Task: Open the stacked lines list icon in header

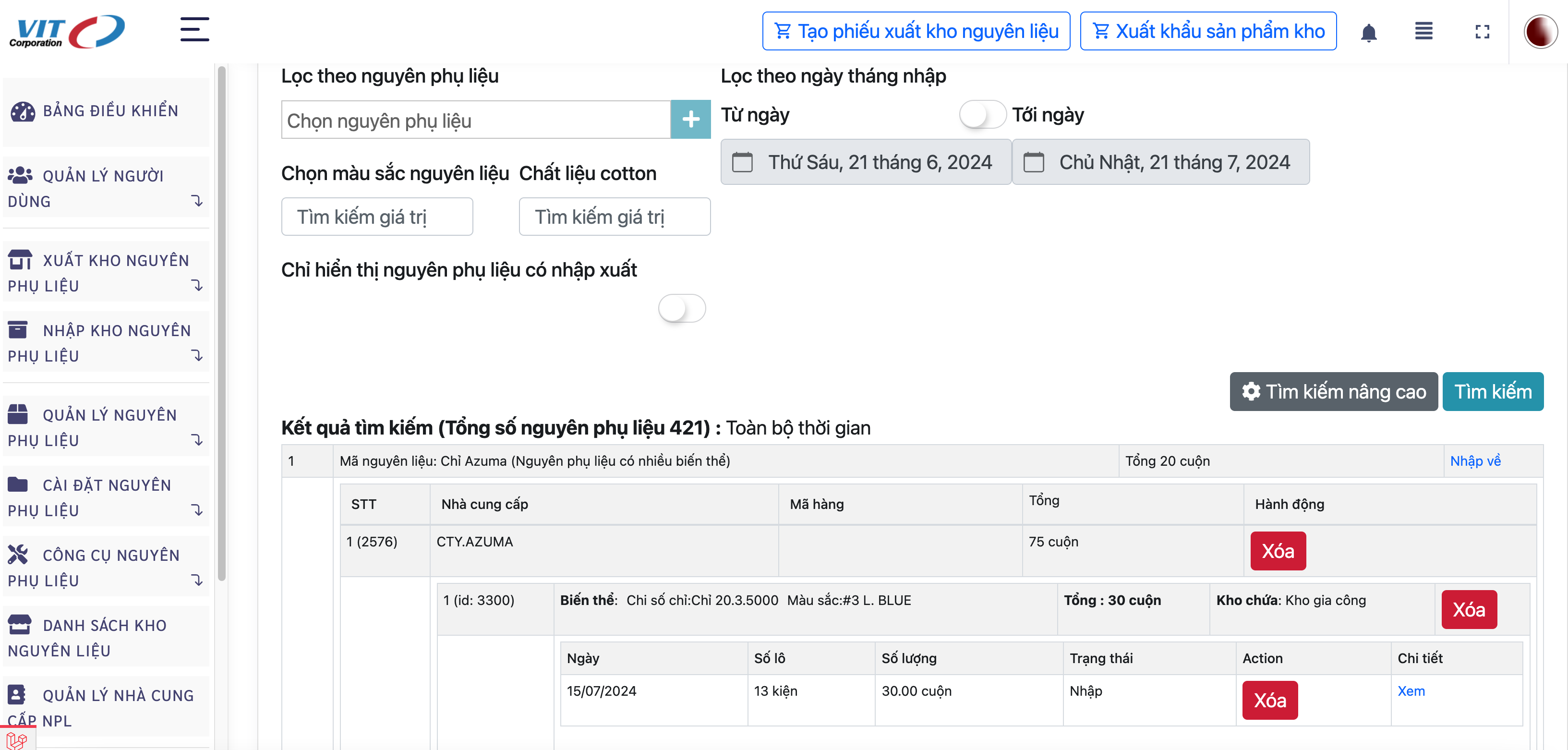Action: 1423,31
